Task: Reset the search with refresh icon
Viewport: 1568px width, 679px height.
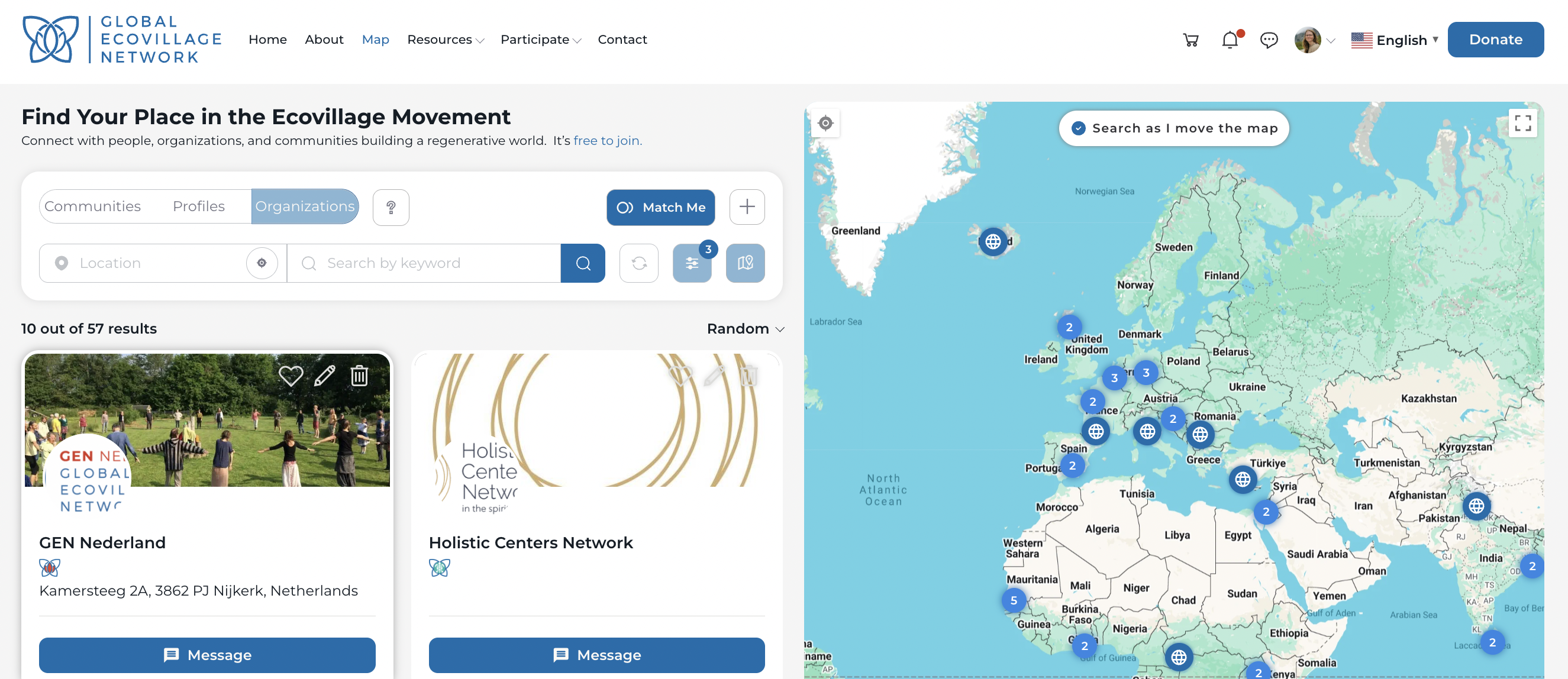Action: click(x=639, y=263)
